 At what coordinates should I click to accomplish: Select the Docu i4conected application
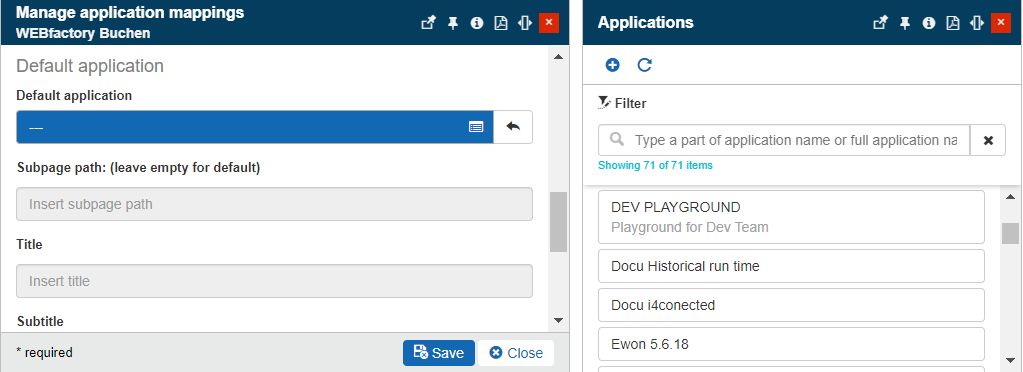[791, 305]
